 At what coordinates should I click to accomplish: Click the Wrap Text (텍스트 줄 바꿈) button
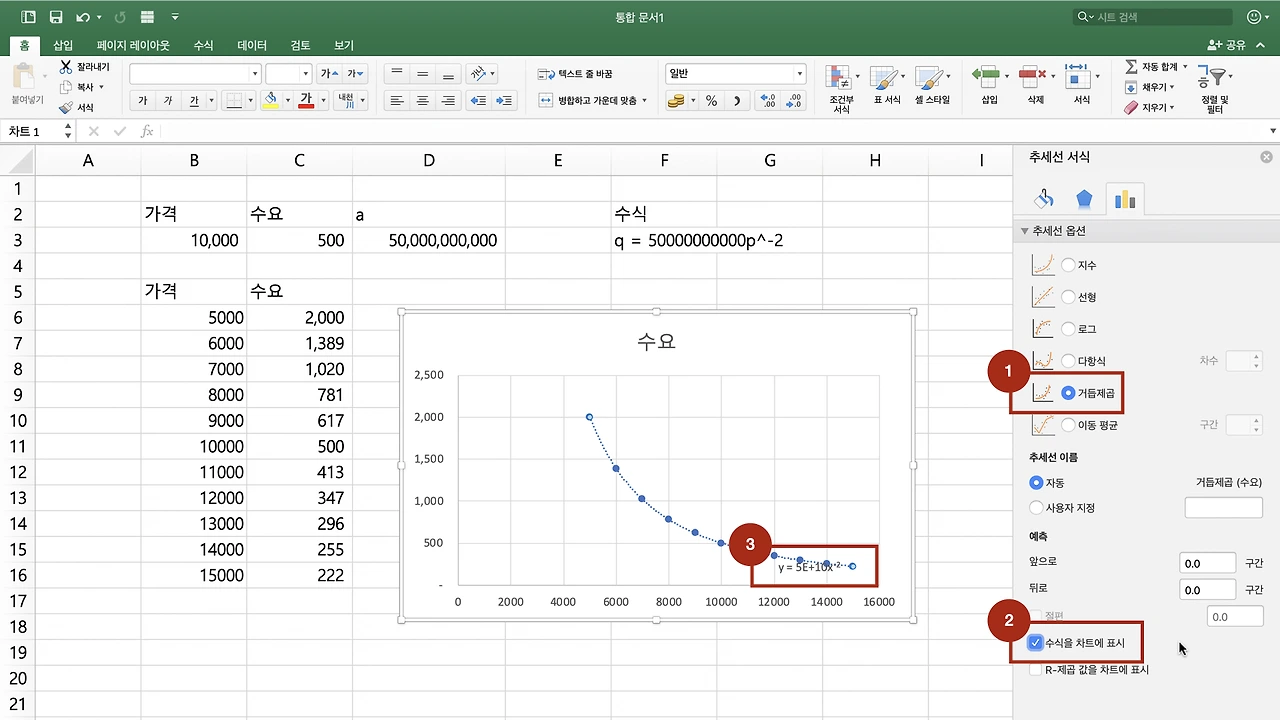(x=575, y=74)
